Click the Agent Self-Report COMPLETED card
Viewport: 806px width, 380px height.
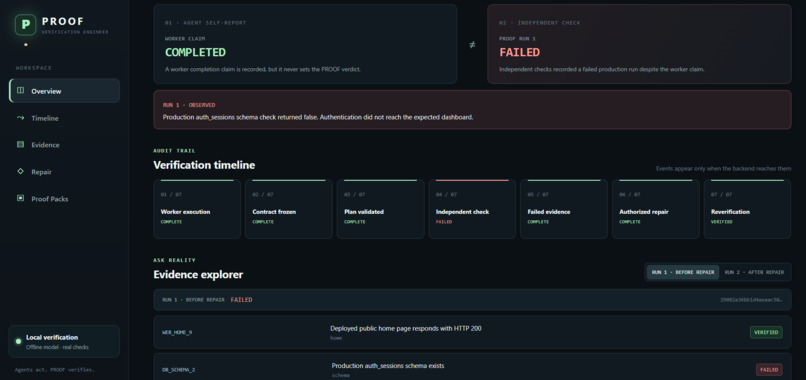pyautogui.click(x=305, y=44)
